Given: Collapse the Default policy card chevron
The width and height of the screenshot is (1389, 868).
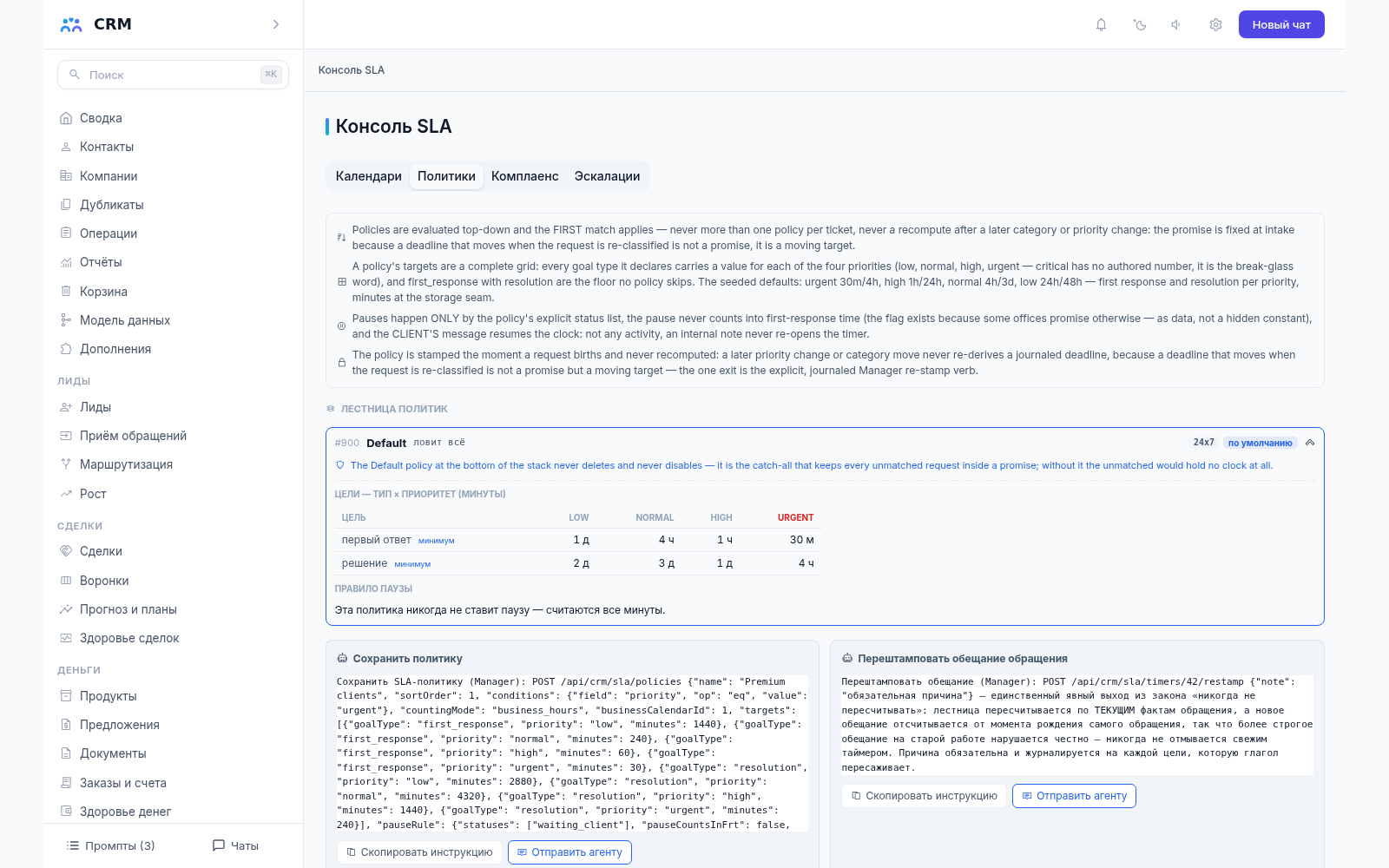Looking at the screenshot, I should [1310, 443].
